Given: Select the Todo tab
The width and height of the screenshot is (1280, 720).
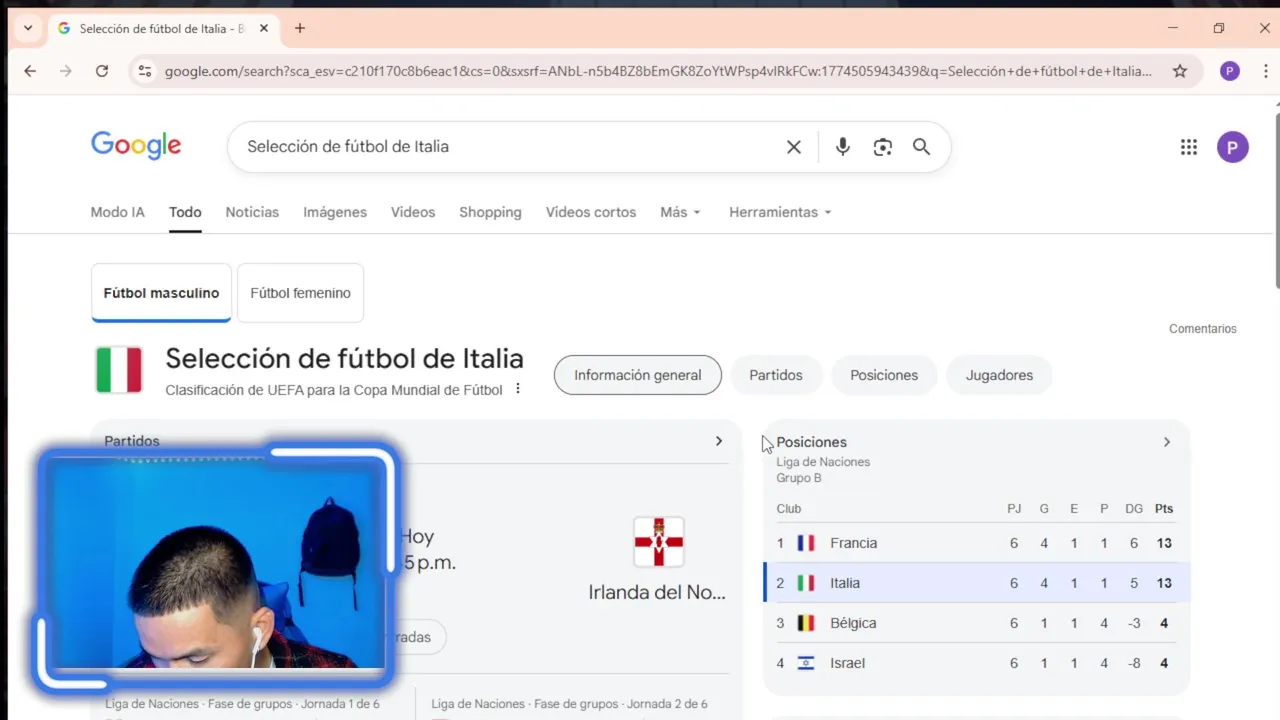Looking at the screenshot, I should (185, 212).
